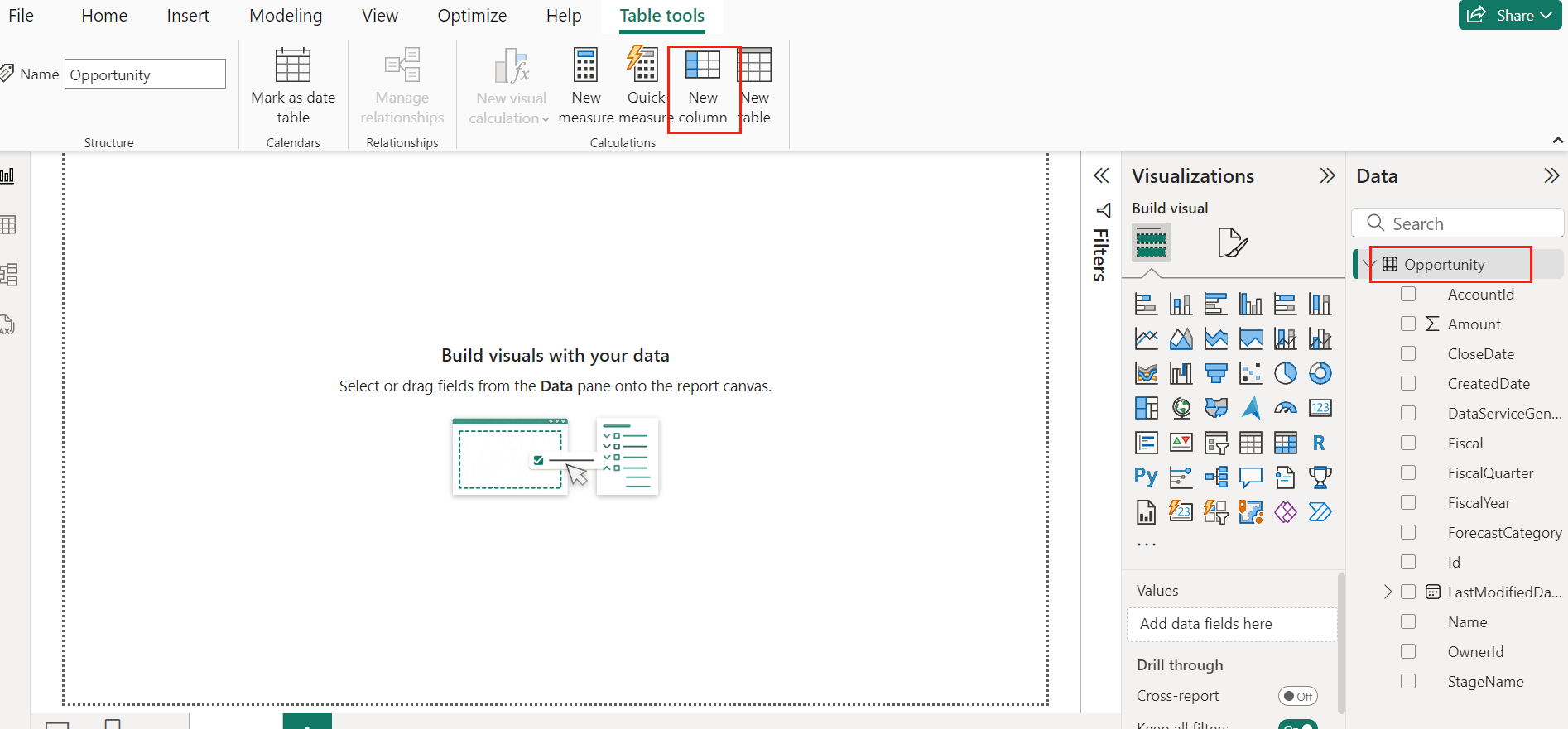Insert a Python visual
1568x729 pixels.
pyautogui.click(x=1146, y=477)
